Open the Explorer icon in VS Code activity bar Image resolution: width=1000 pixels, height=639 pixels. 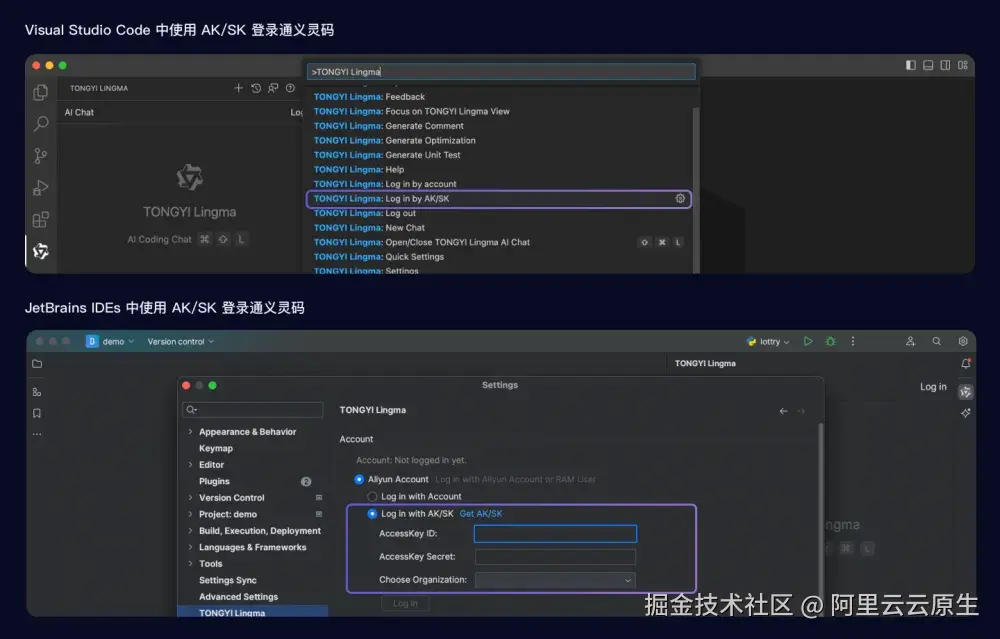pyautogui.click(x=41, y=92)
